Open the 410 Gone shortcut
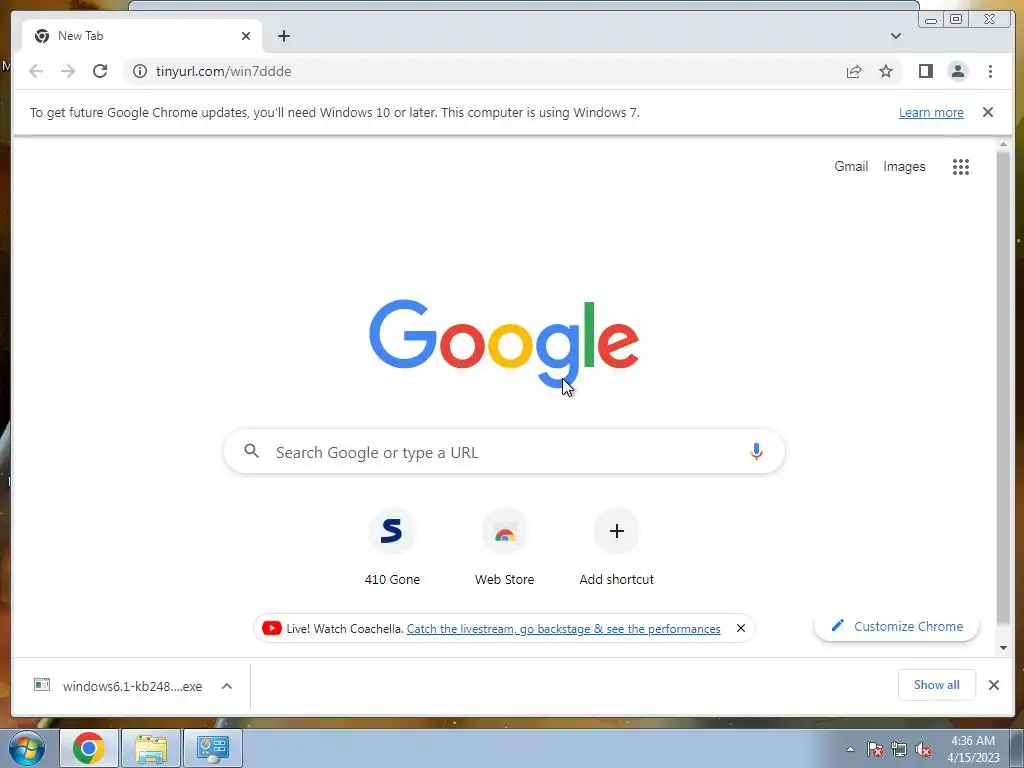This screenshot has width=1024, height=768. pos(392,547)
